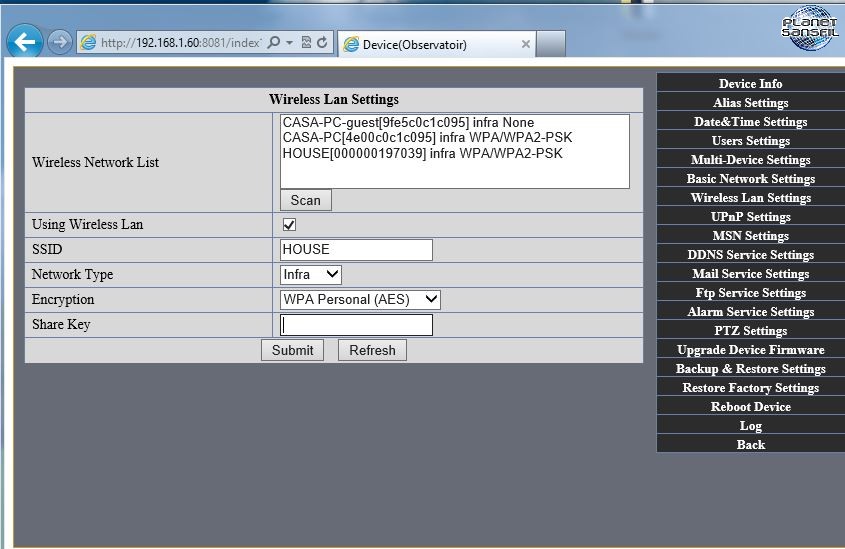845x549 pixels.
Task: Click the Submit button
Action: point(292,350)
